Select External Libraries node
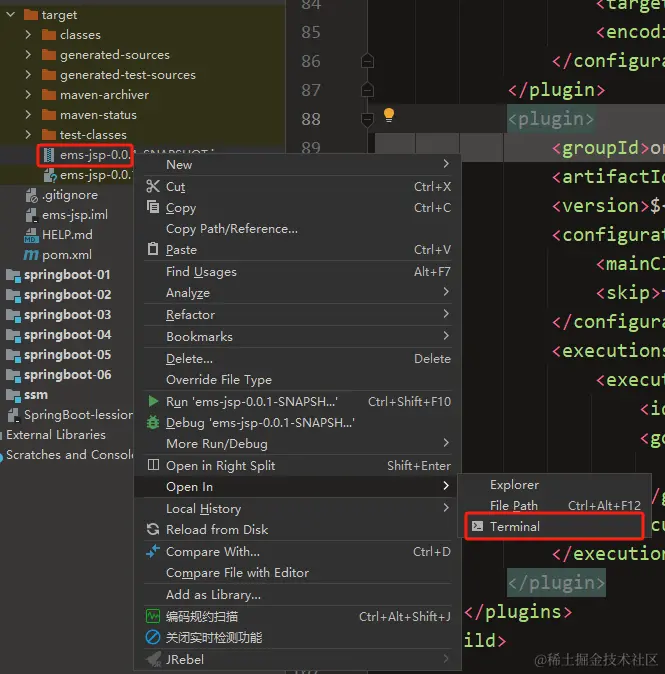665x674 pixels. 56,435
